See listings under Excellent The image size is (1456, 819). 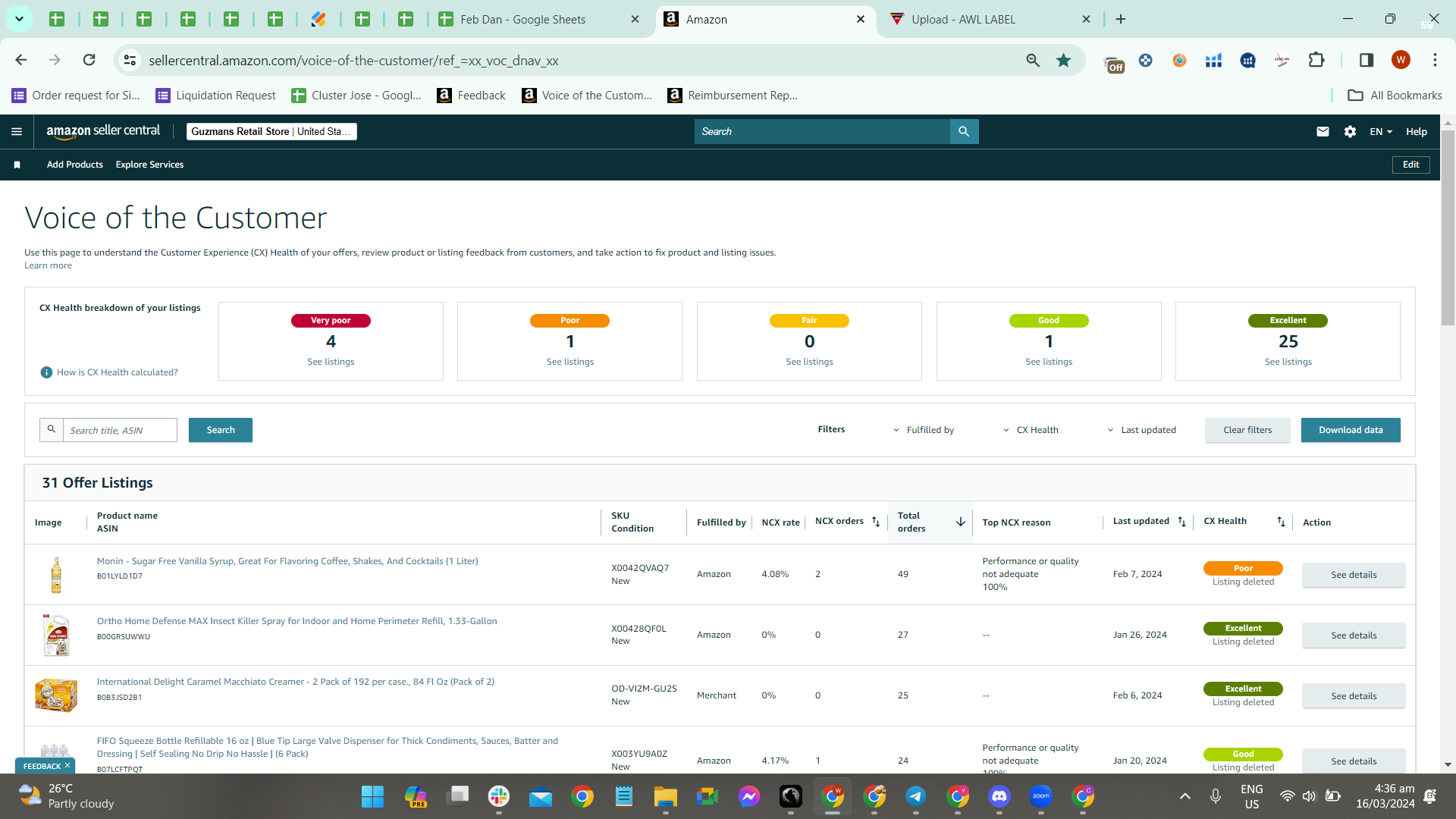point(1288,362)
